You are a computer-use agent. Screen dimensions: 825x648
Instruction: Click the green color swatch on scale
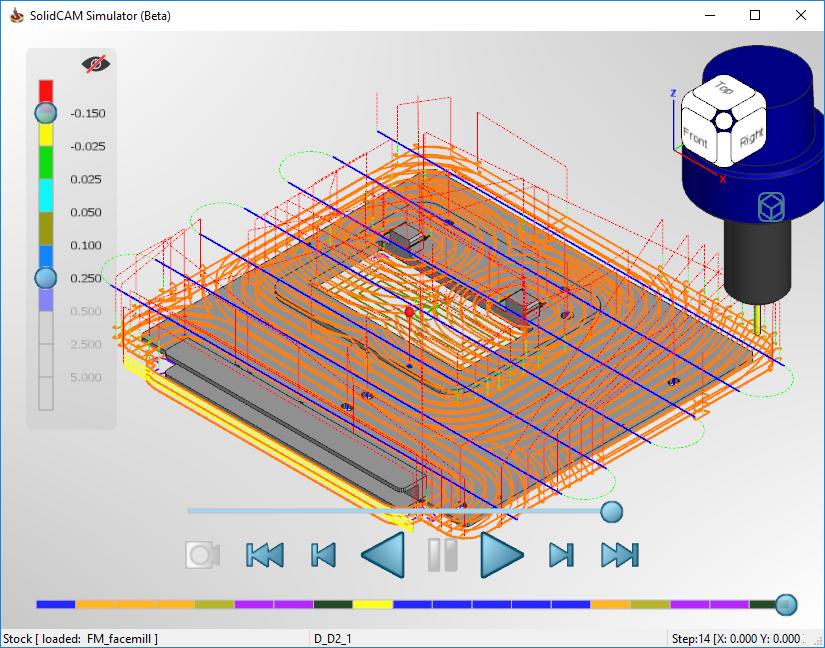(x=46, y=162)
